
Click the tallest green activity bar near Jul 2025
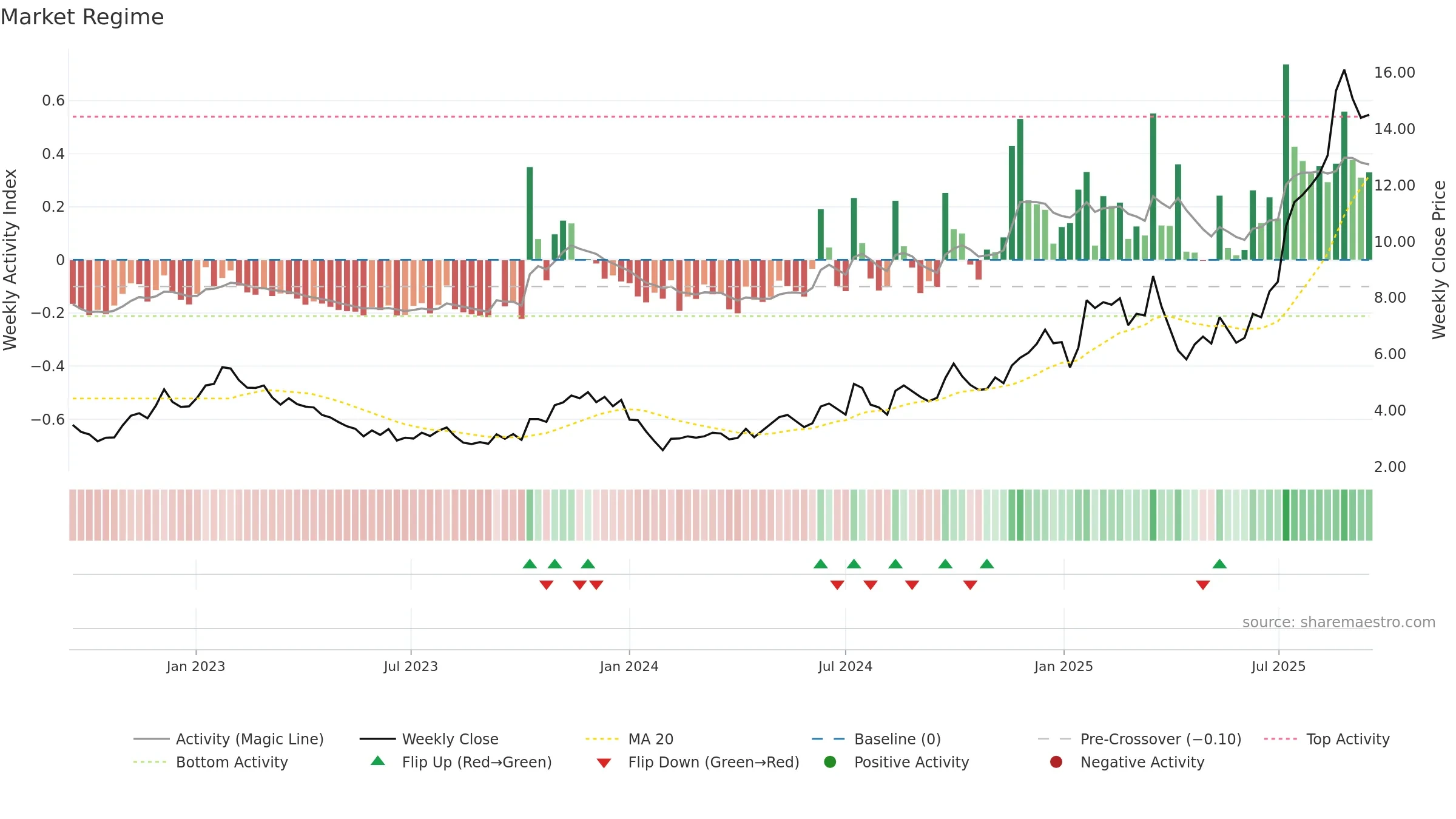point(1286,162)
